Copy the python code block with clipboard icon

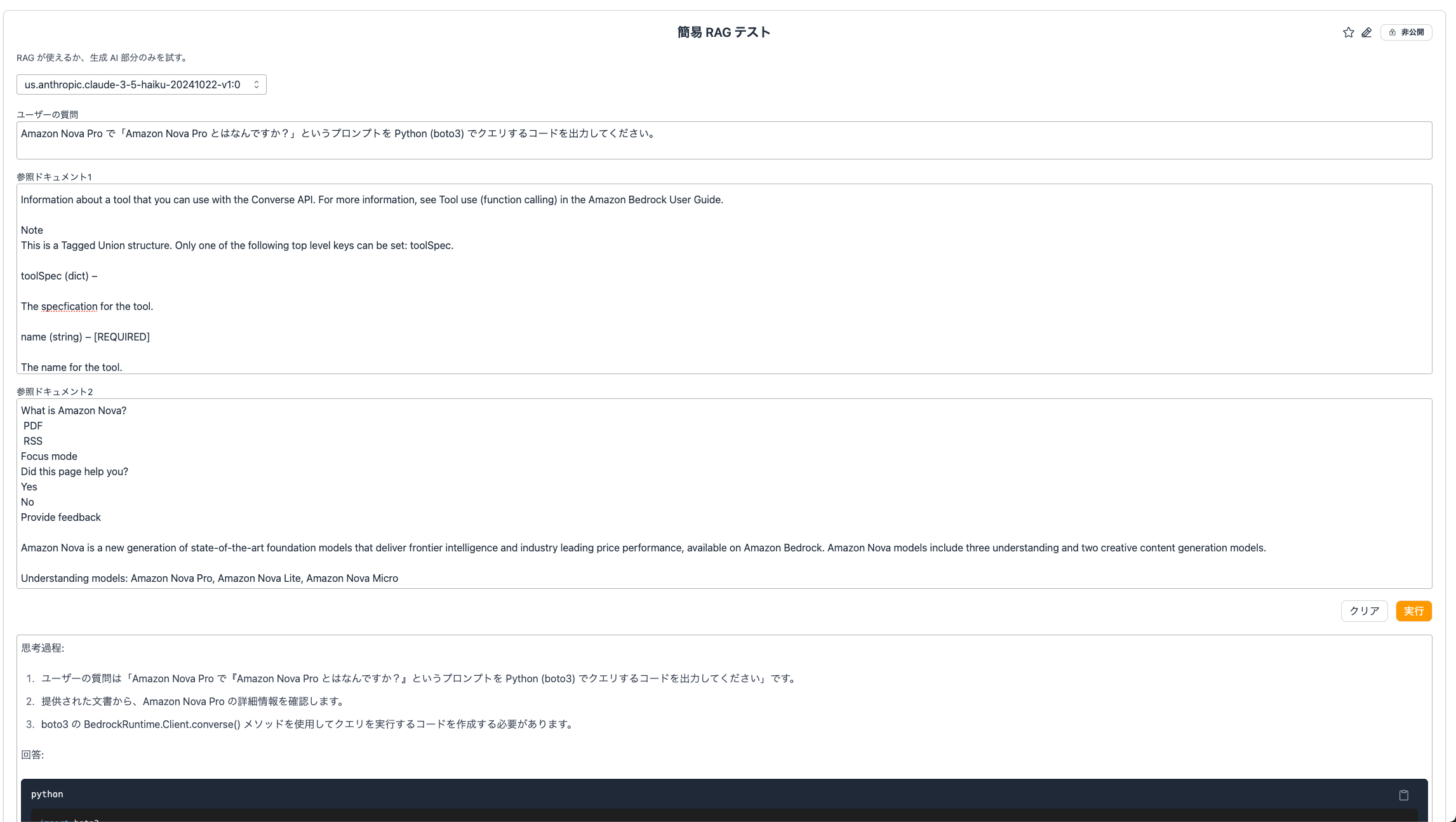(x=1404, y=795)
